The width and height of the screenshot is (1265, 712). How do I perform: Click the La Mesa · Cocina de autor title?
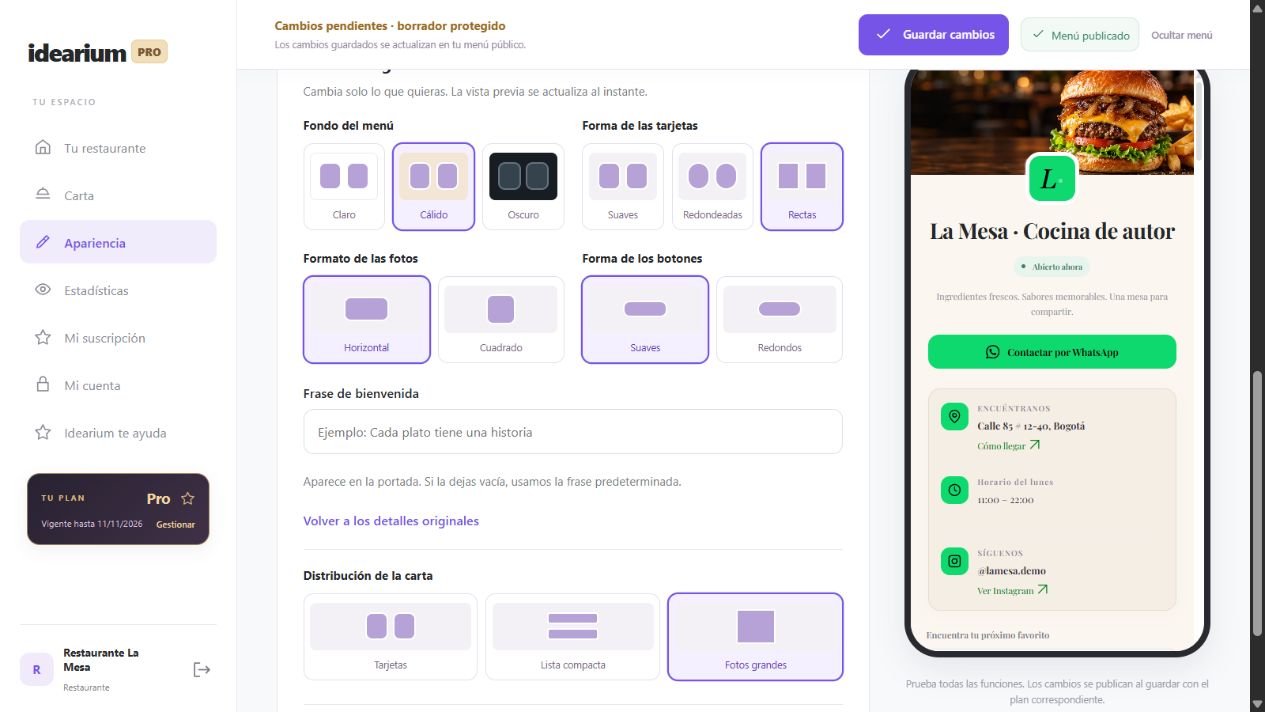pos(1052,231)
